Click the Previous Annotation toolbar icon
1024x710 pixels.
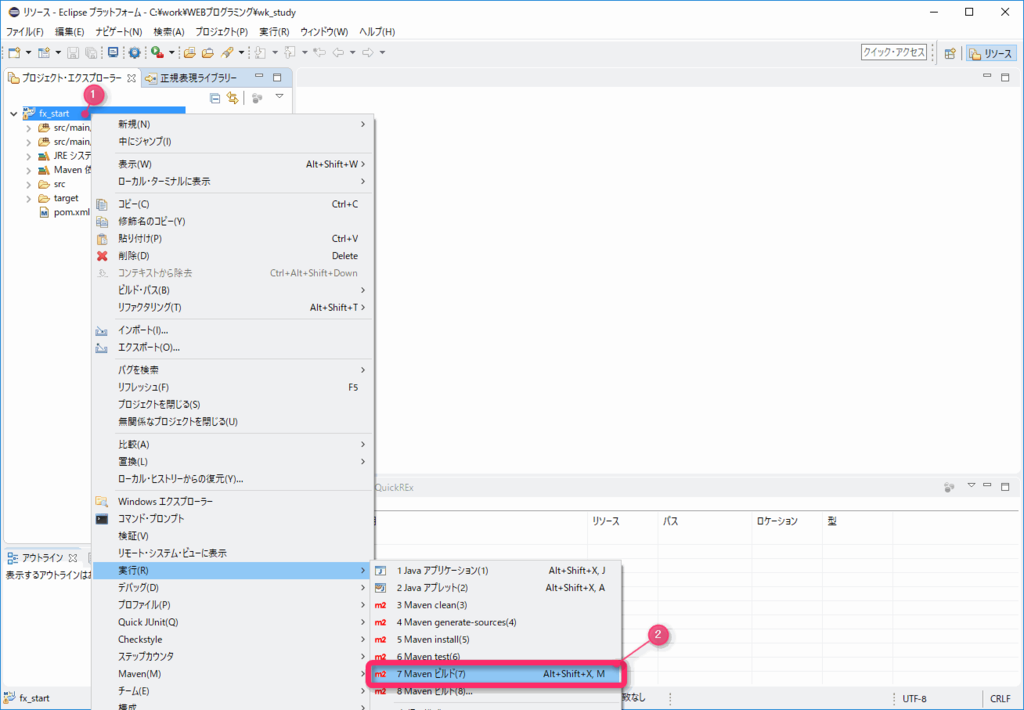pos(290,52)
